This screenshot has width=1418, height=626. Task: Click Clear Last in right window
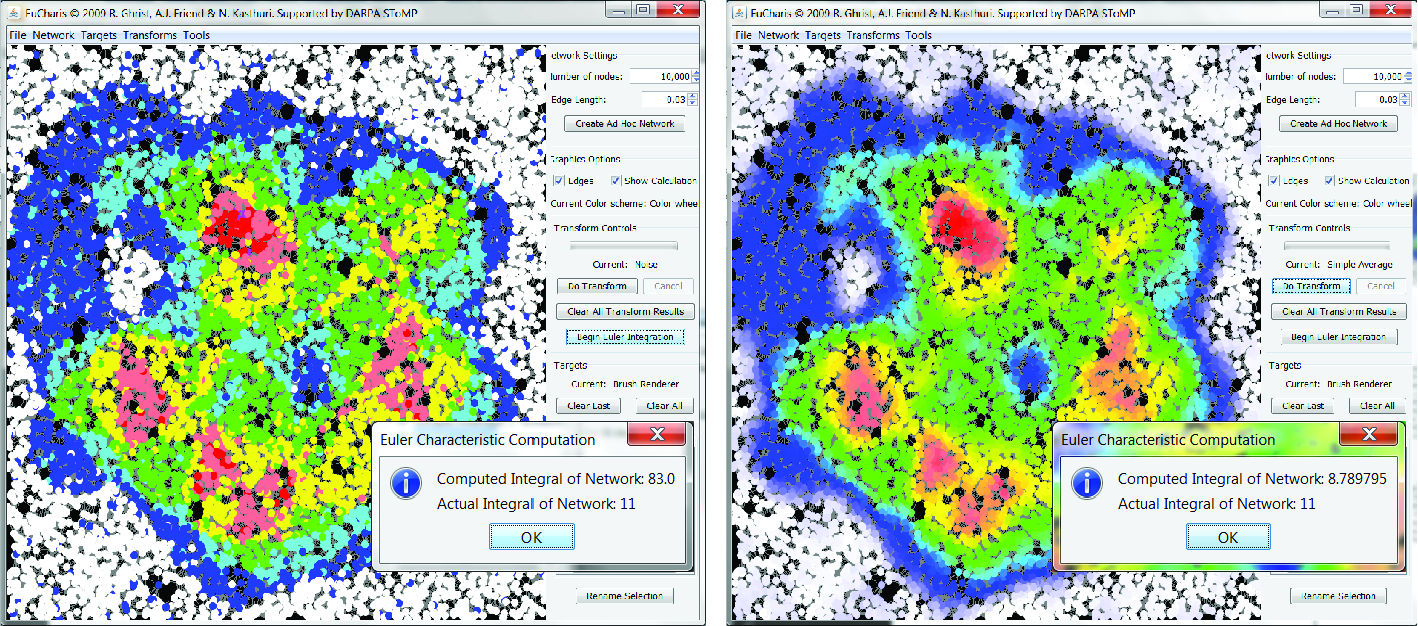(1303, 405)
